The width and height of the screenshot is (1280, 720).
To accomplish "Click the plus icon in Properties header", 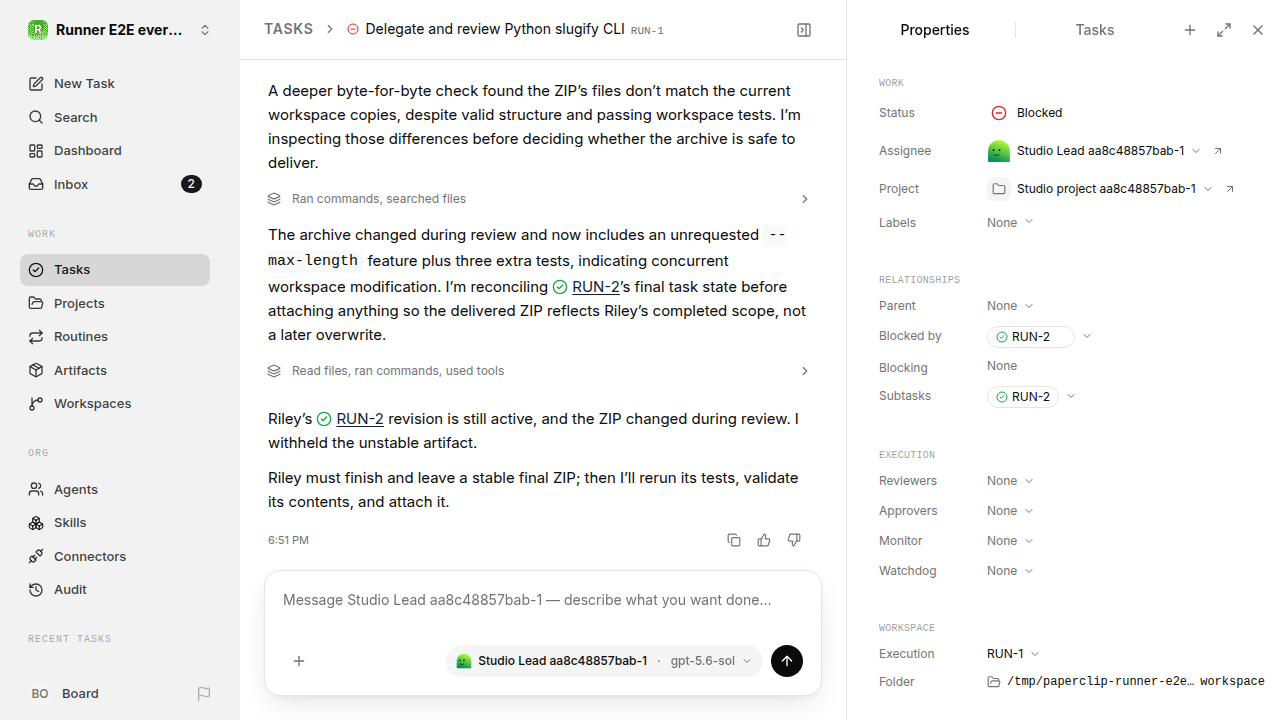I will pos(1190,30).
